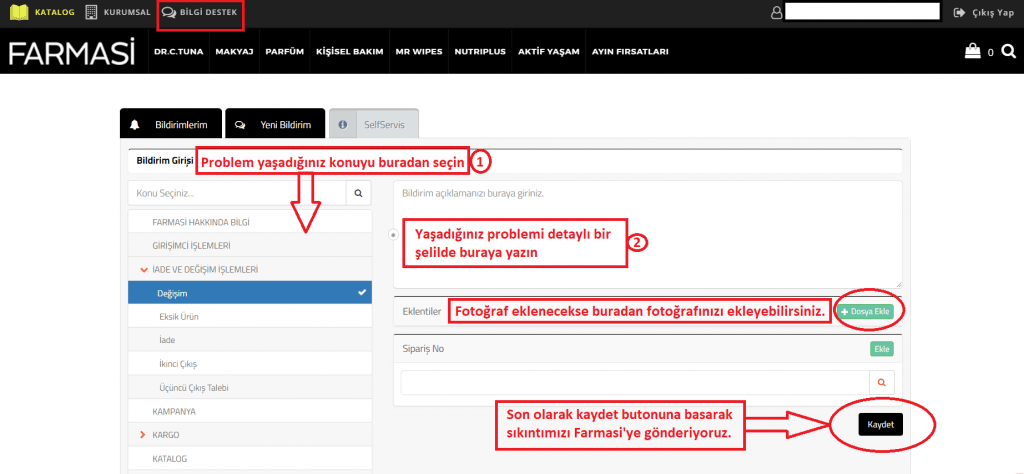
Task: Open the PARFÜM menu
Action: point(285,52)
